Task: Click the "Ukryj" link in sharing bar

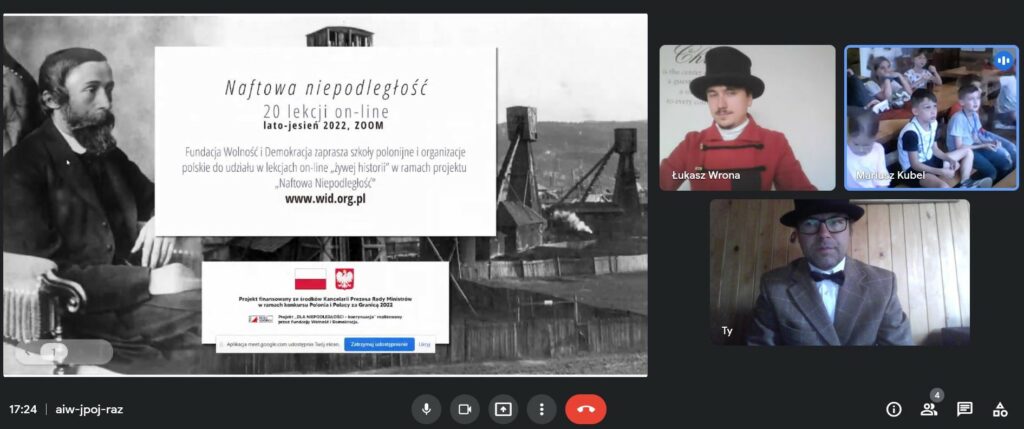Action: point(425,344)
